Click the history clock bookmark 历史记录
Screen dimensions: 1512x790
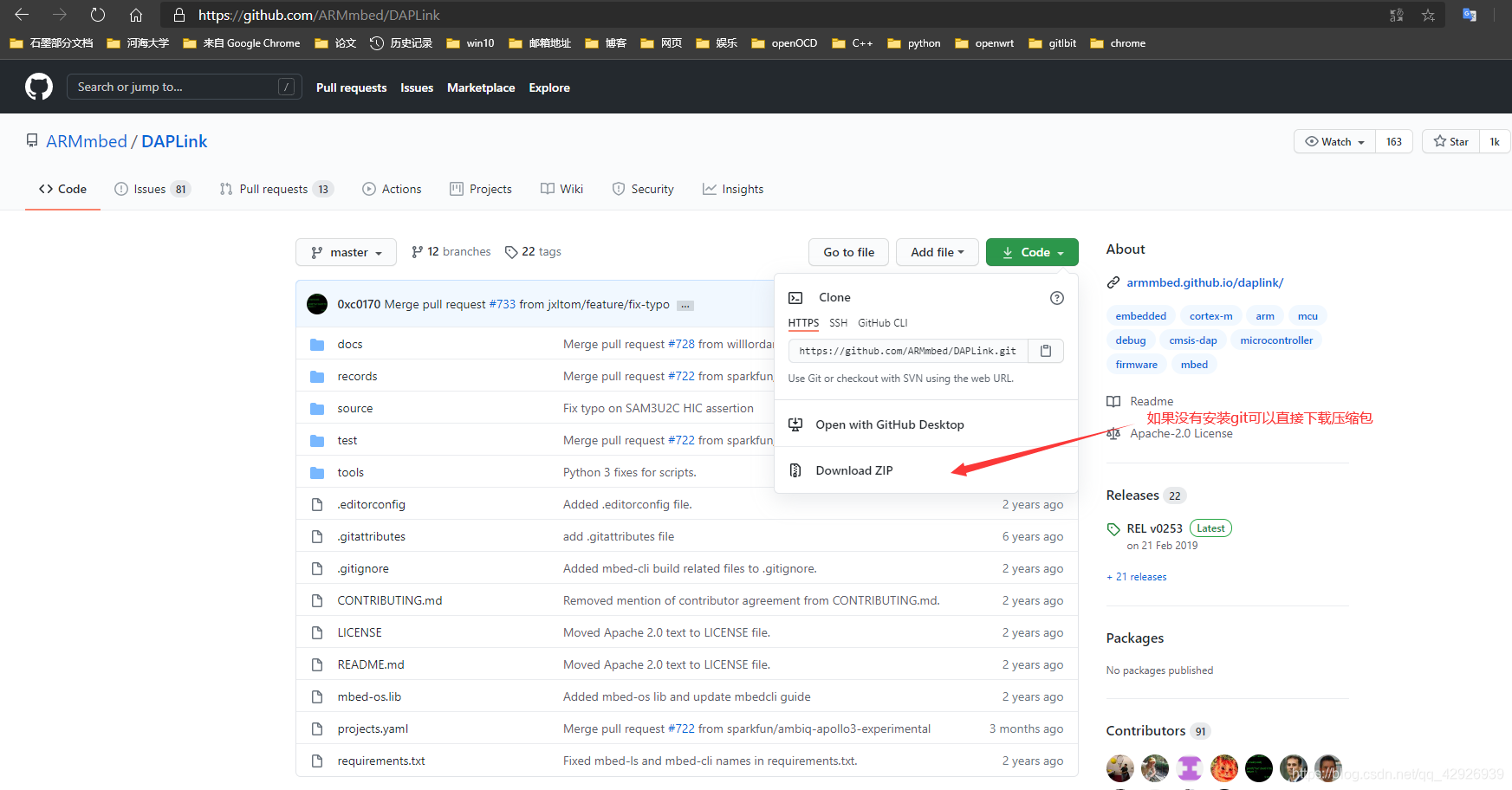(x=401, y=42)
